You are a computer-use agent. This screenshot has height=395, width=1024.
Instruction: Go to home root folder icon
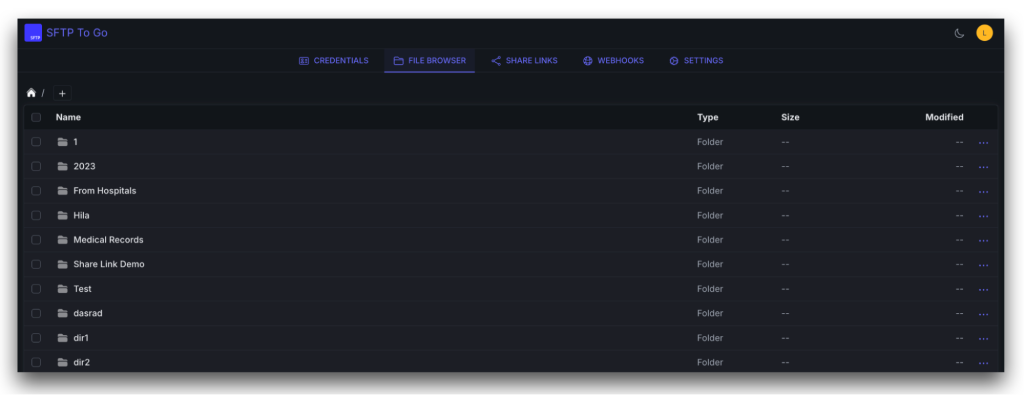[31, 93]
